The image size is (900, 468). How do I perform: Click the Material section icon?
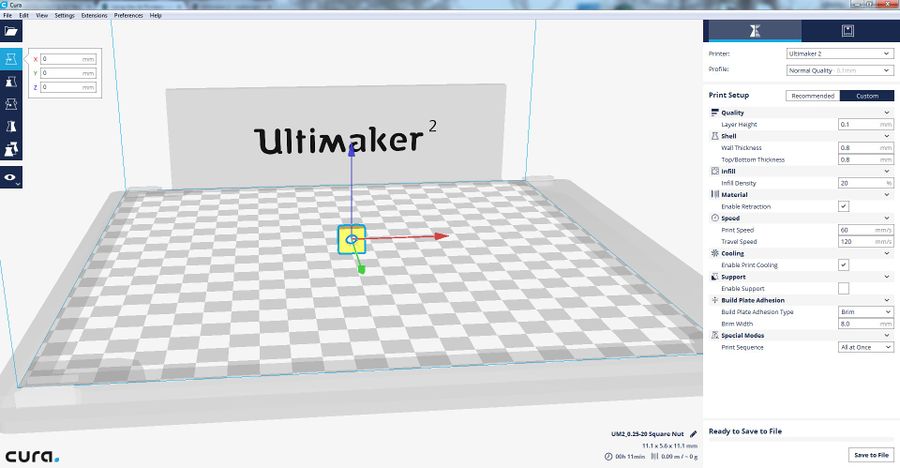715,195
